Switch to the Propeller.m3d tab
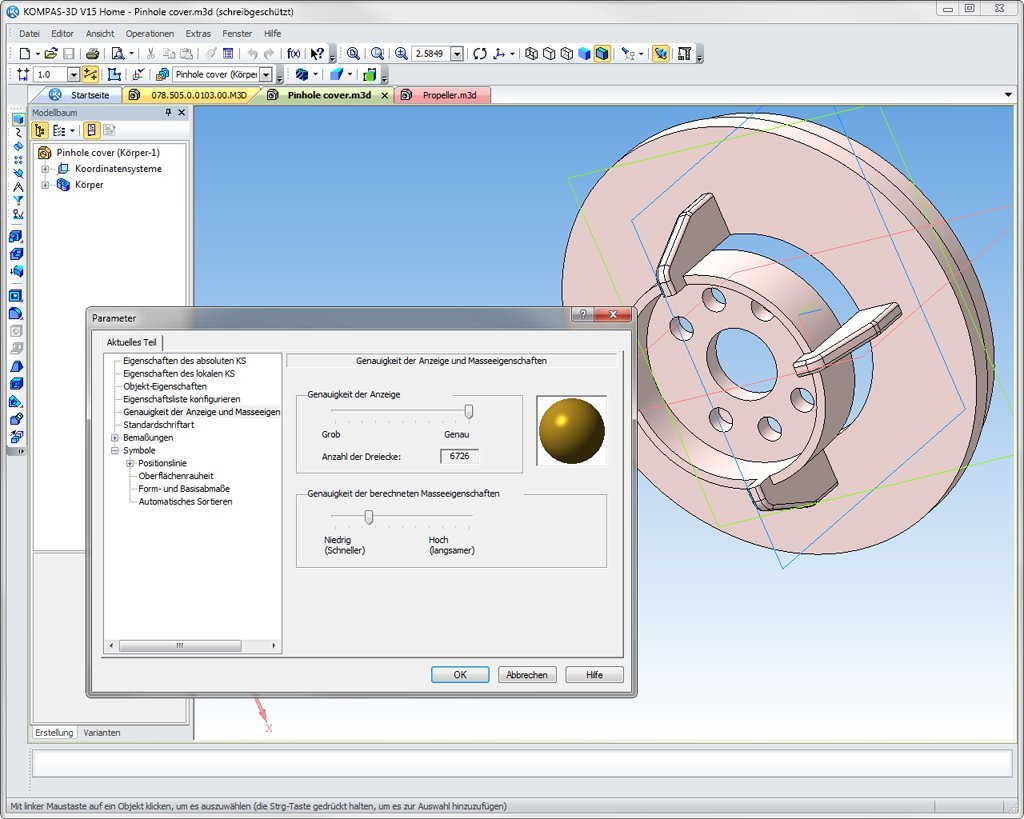This screenshot has width=1024, height=819. (x=442, y=95)
